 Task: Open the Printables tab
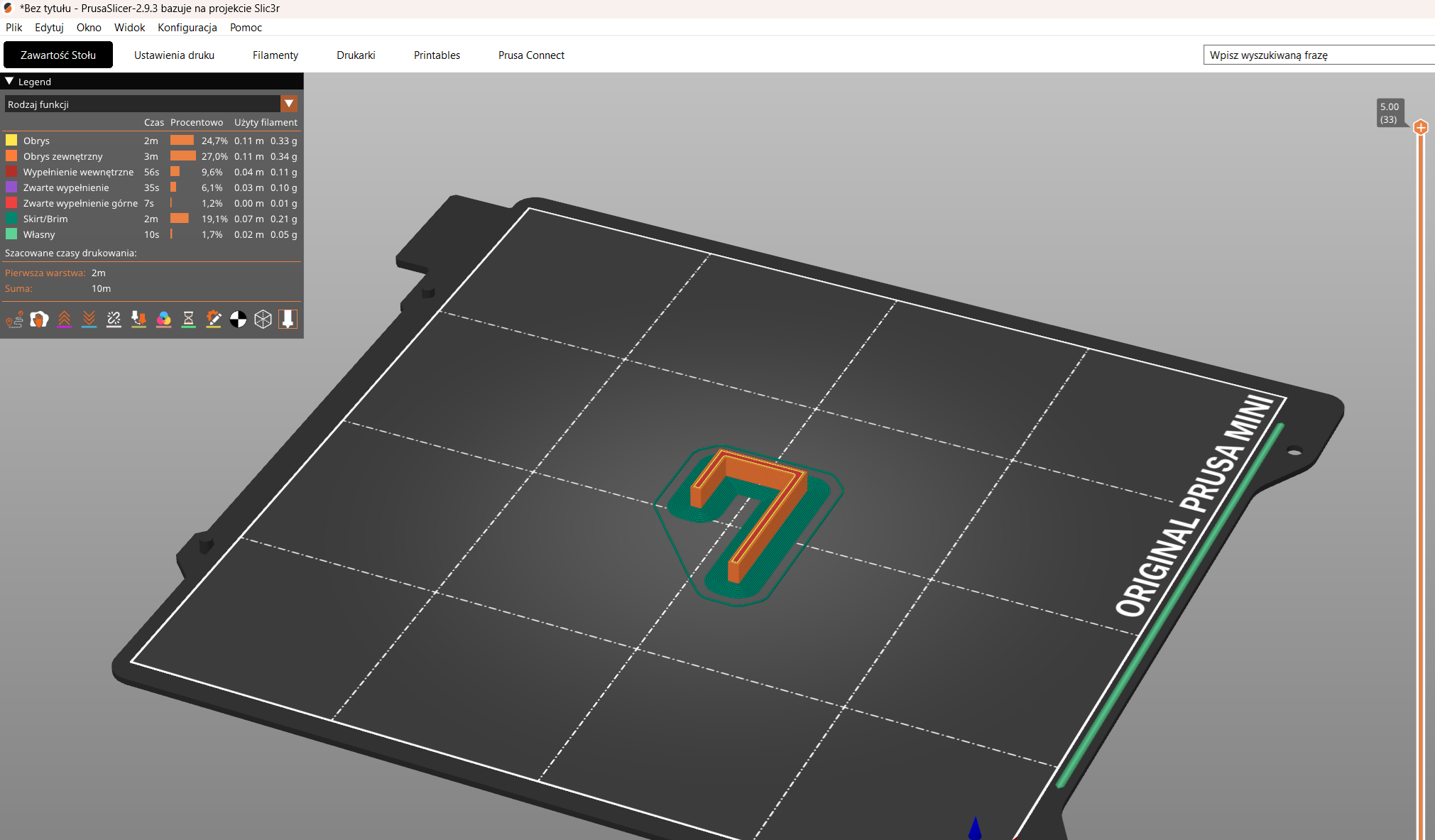tap(437, 55)
